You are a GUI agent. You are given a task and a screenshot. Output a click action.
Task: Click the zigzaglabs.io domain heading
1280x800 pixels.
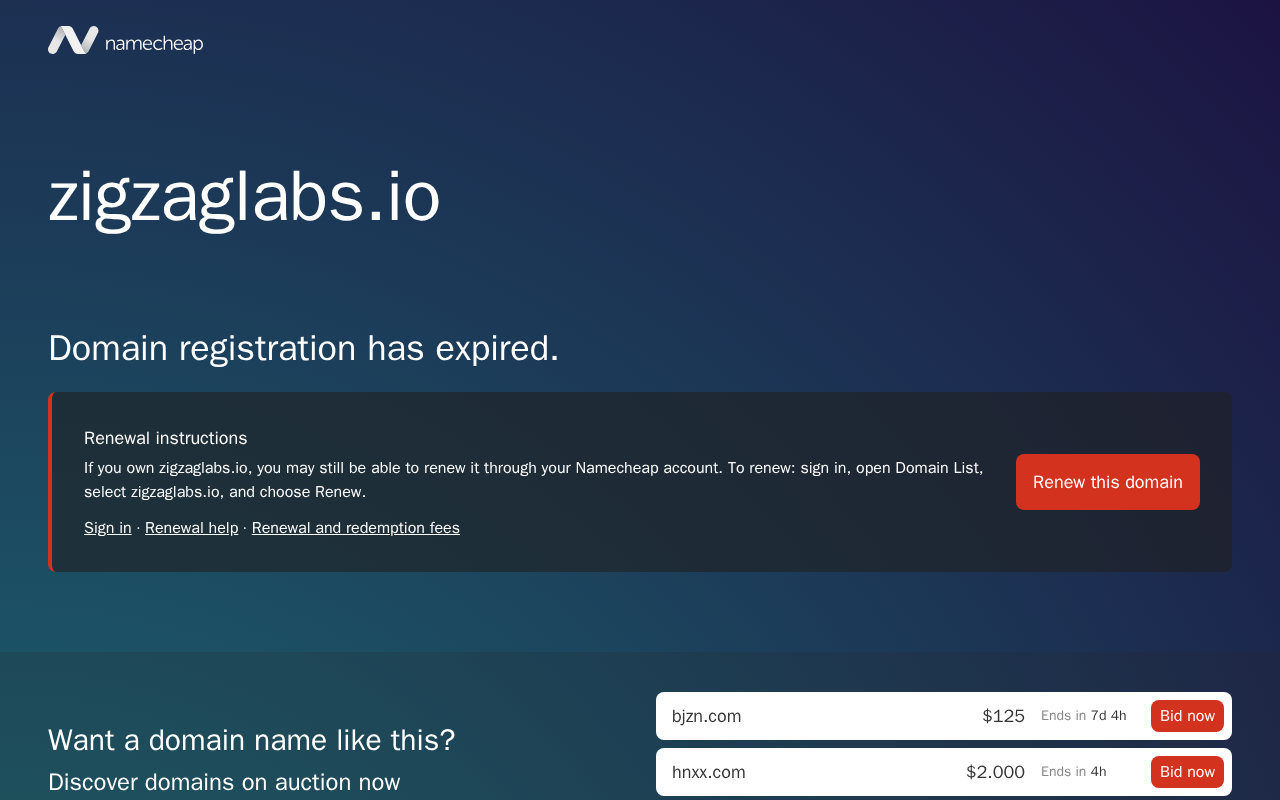(244, 198)
